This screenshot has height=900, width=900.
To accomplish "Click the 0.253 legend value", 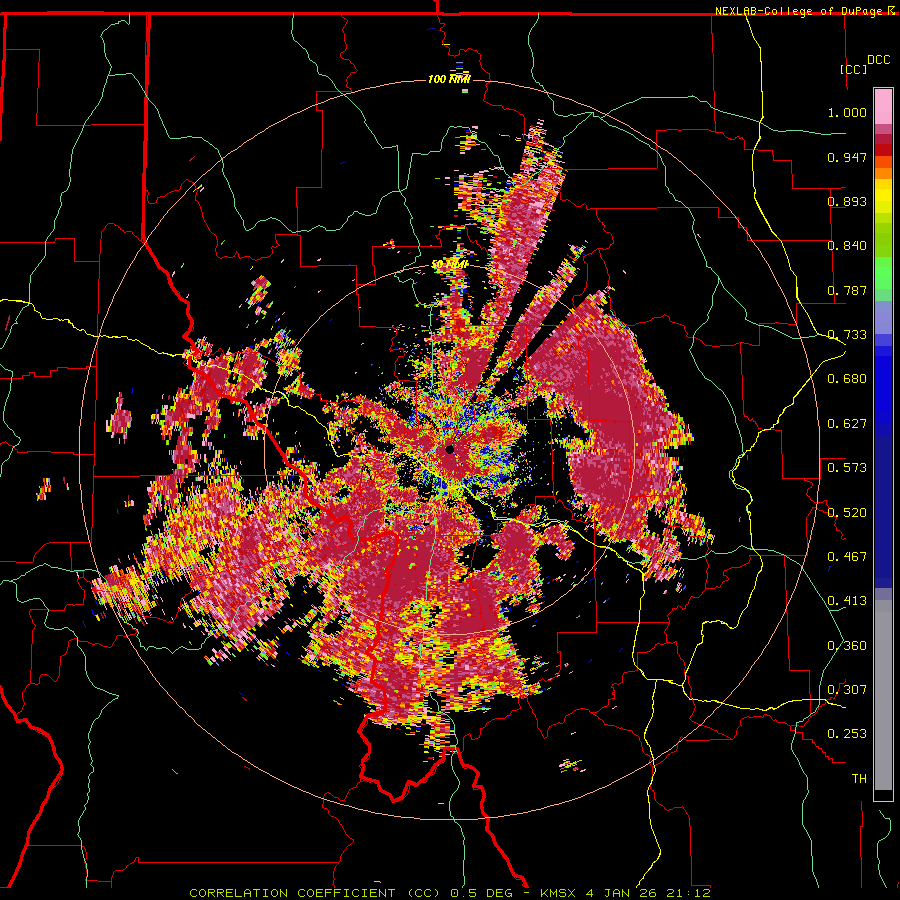I will [x=847, y=734].
